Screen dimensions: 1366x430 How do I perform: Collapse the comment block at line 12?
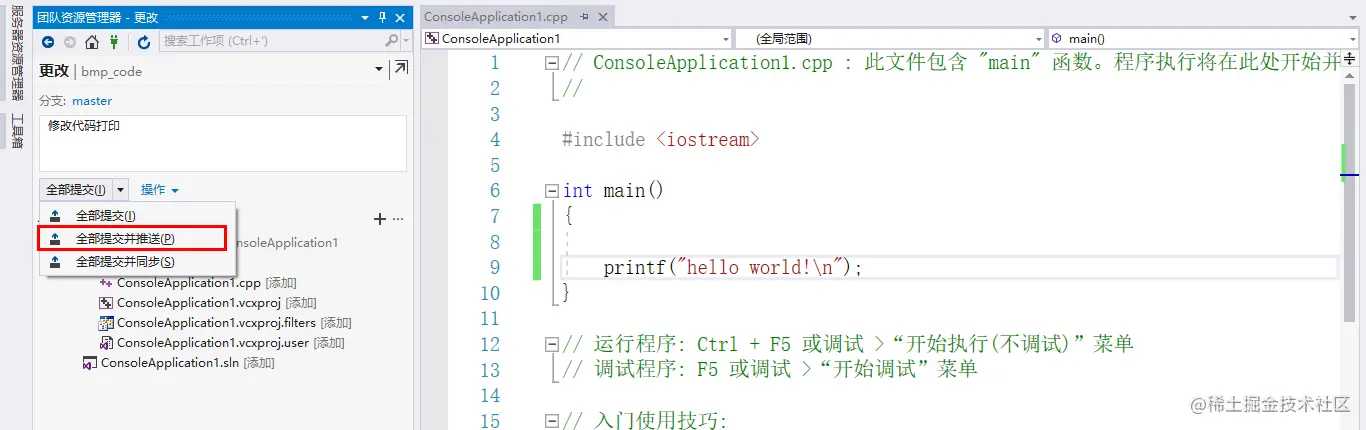pyautogui.click(x=552, y=345)
